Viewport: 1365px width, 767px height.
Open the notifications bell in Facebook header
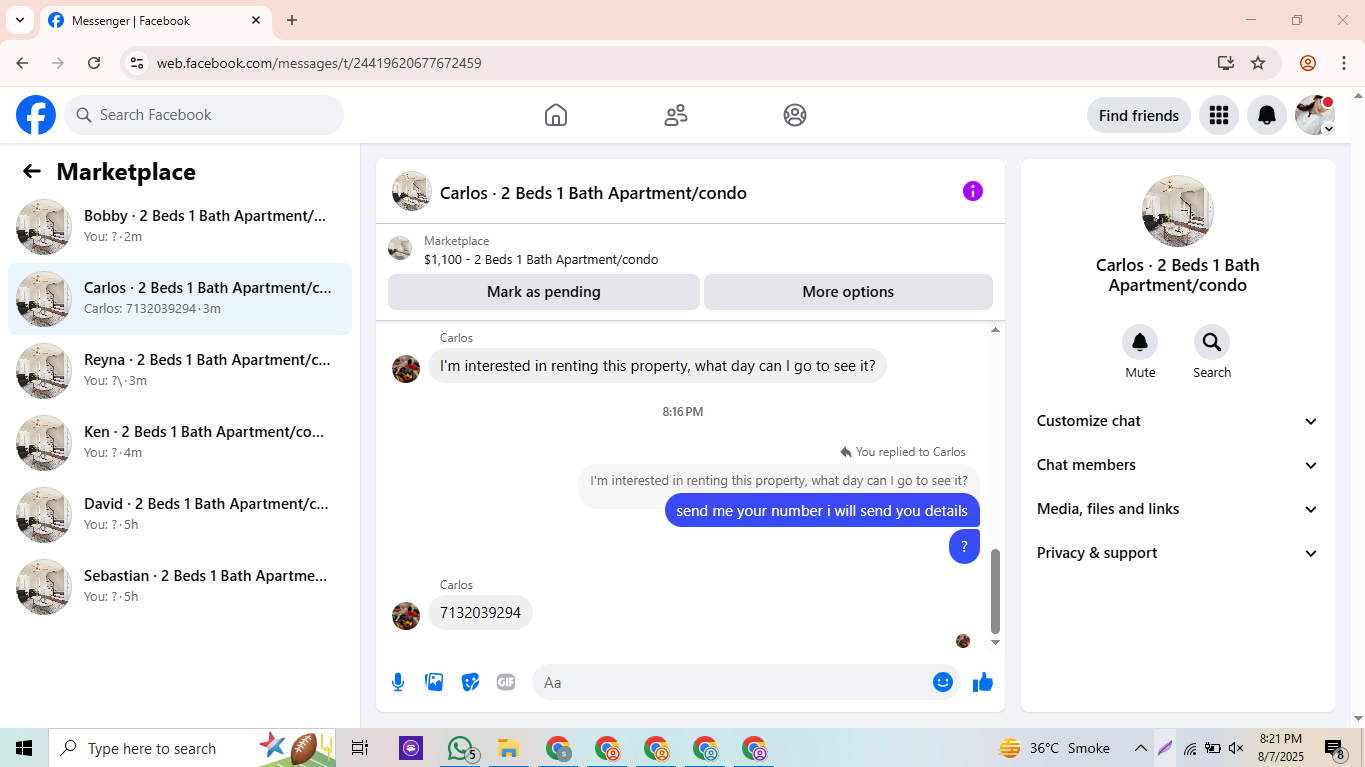(x=1267, y=115)
